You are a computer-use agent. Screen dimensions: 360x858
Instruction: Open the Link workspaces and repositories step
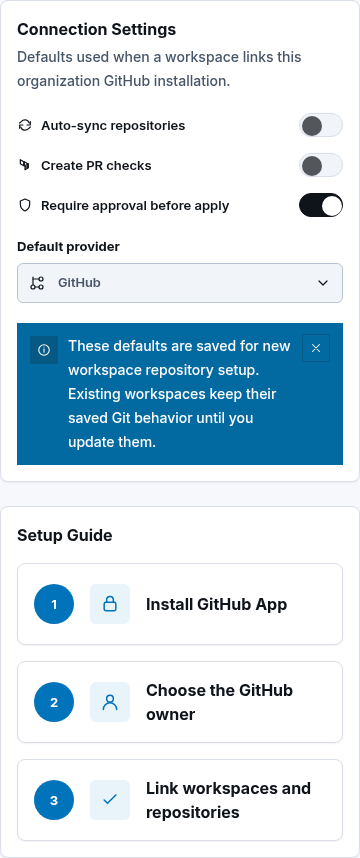pyautogui.click(x=180, y=800)
